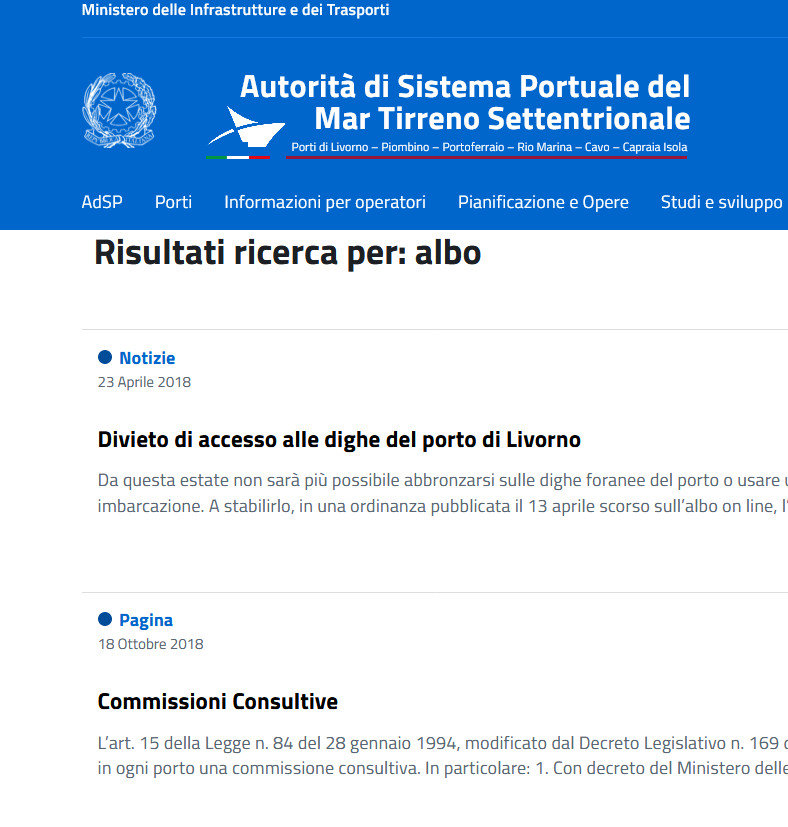Open the Notizie category link

tap(147, 358)
